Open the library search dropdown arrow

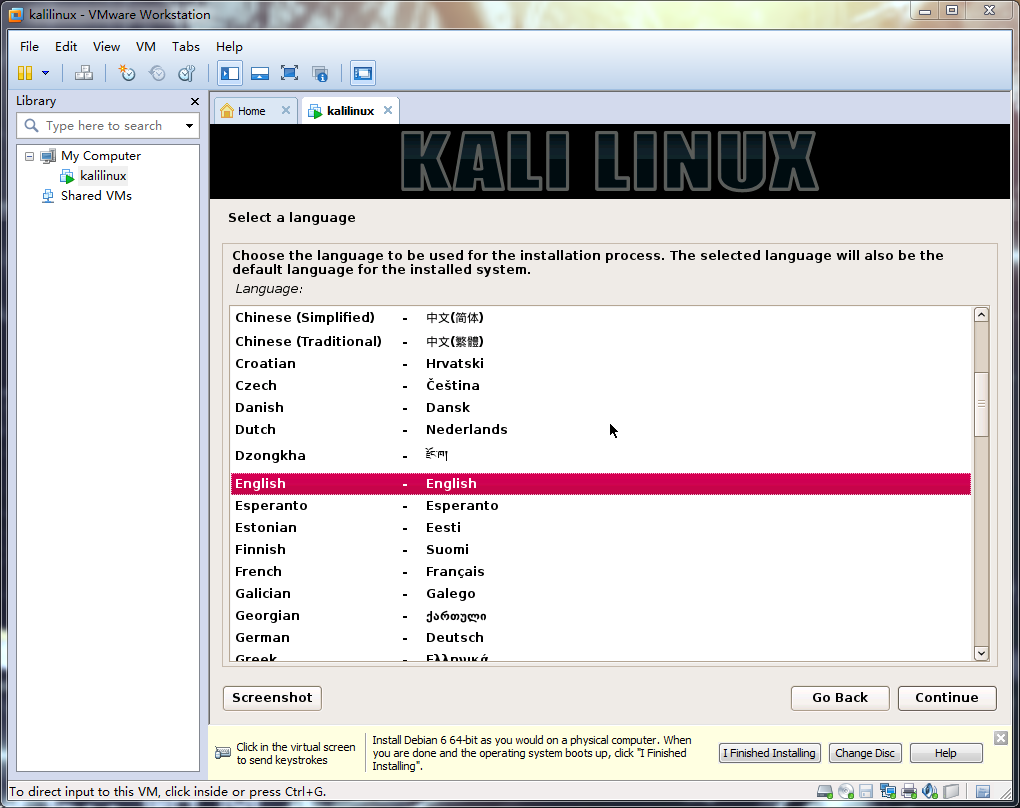(x=189, y=126)
